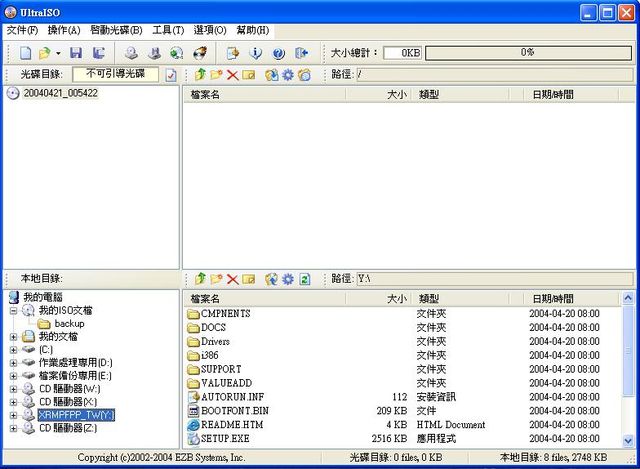Go up a level in local directory
The width and height of the screenshot is (640, 469).
[200, 279]
